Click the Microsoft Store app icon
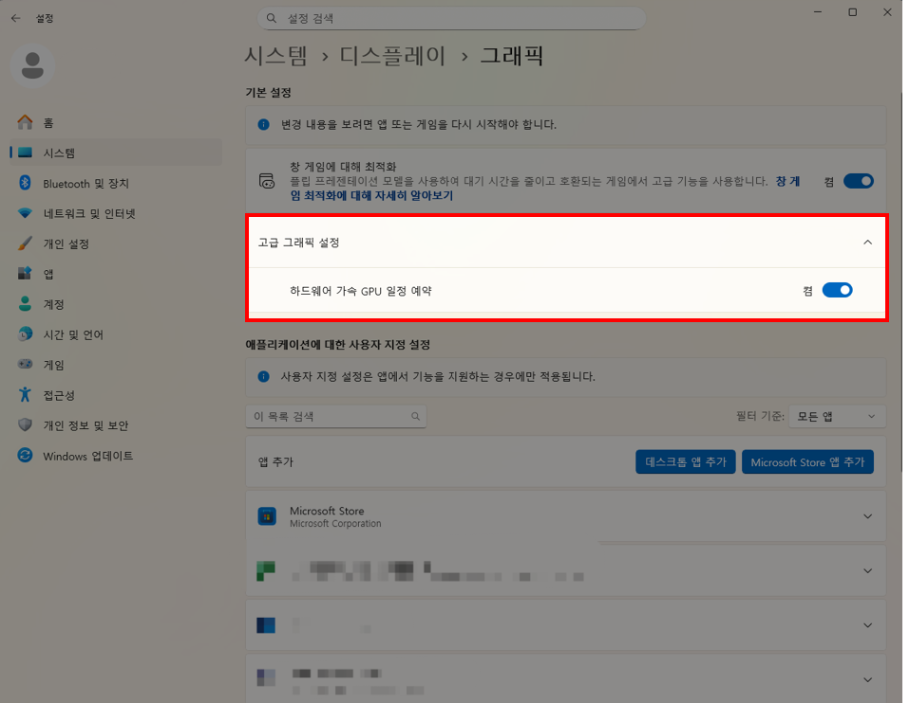903x703 pixels. (x=266, y=516)
